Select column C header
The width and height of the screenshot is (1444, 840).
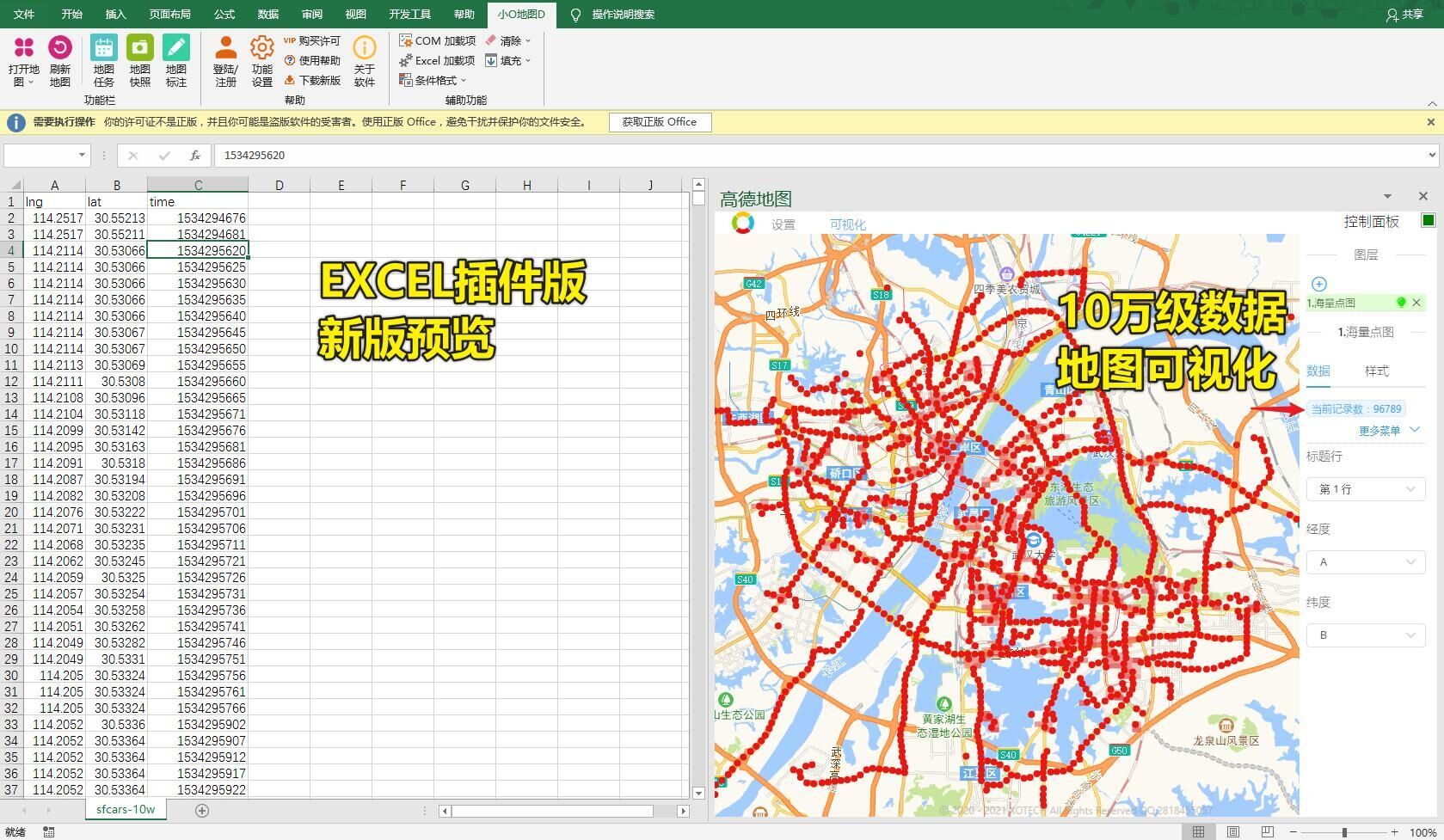198,185
